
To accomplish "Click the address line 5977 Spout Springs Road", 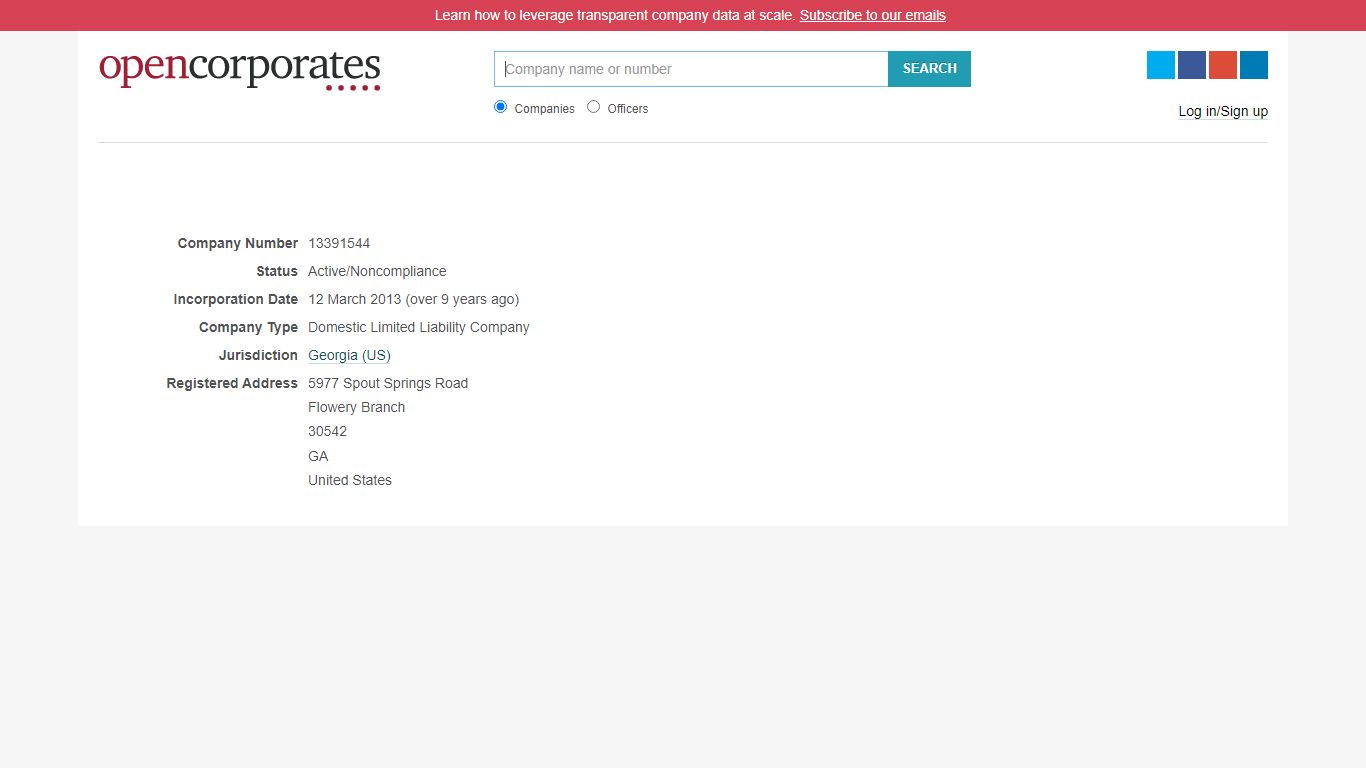I will pos(388,383).
